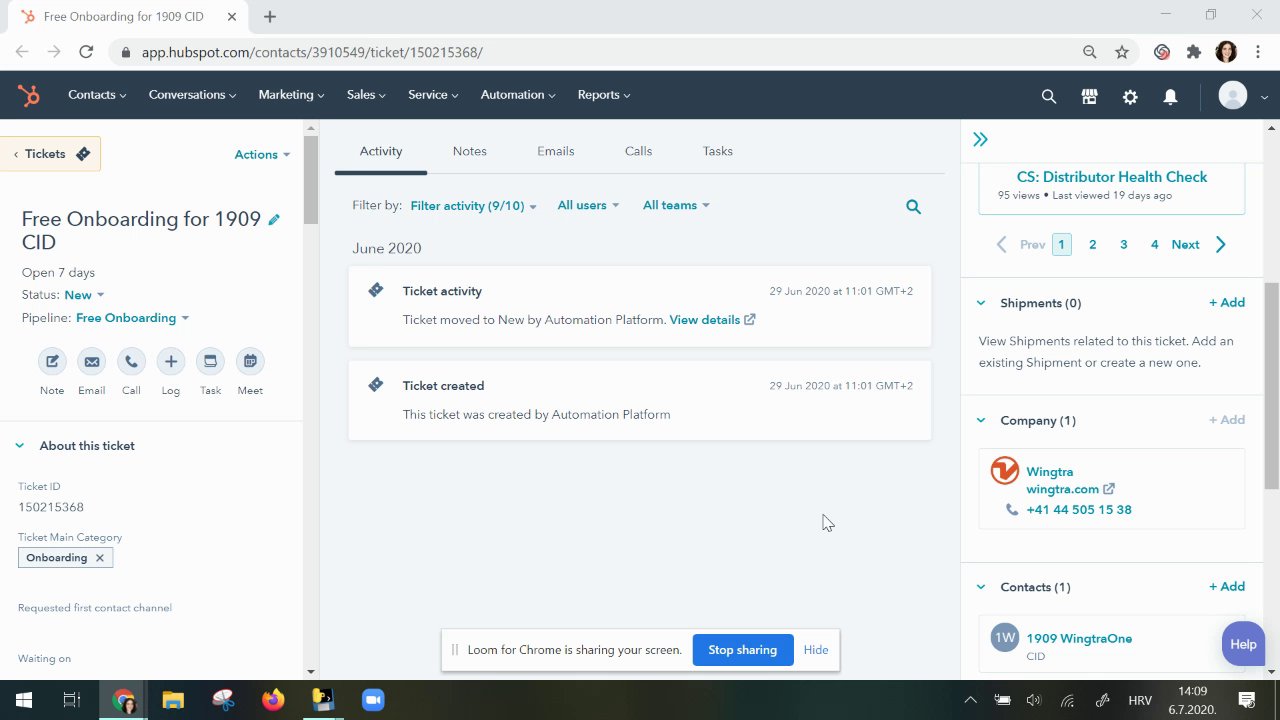Open CS: Distributor Health Check link
This screenshot has width=1280, height=720.
(x=1112, y=177)
